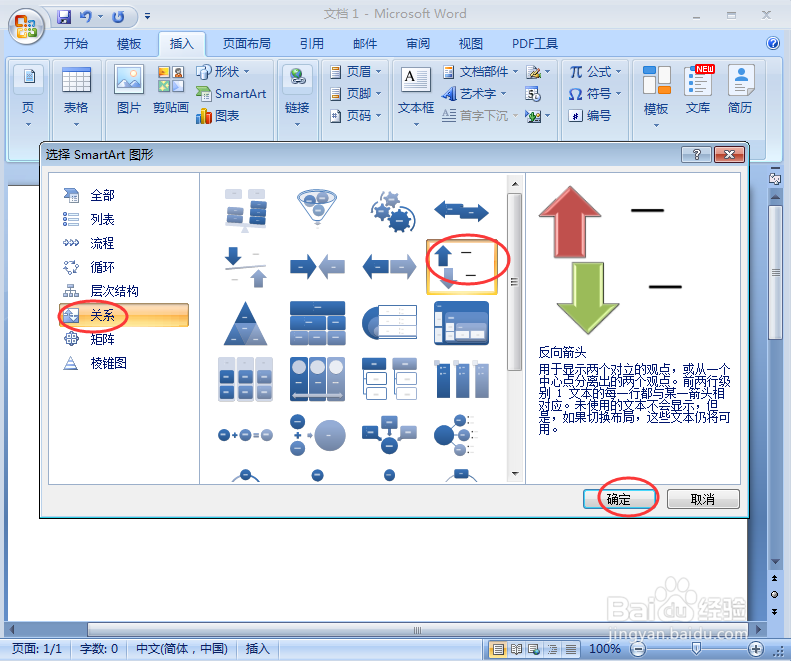Screen dimensions: 791x661
Task: Open the 审阅 ribbon tab
Action: (418, 43)
